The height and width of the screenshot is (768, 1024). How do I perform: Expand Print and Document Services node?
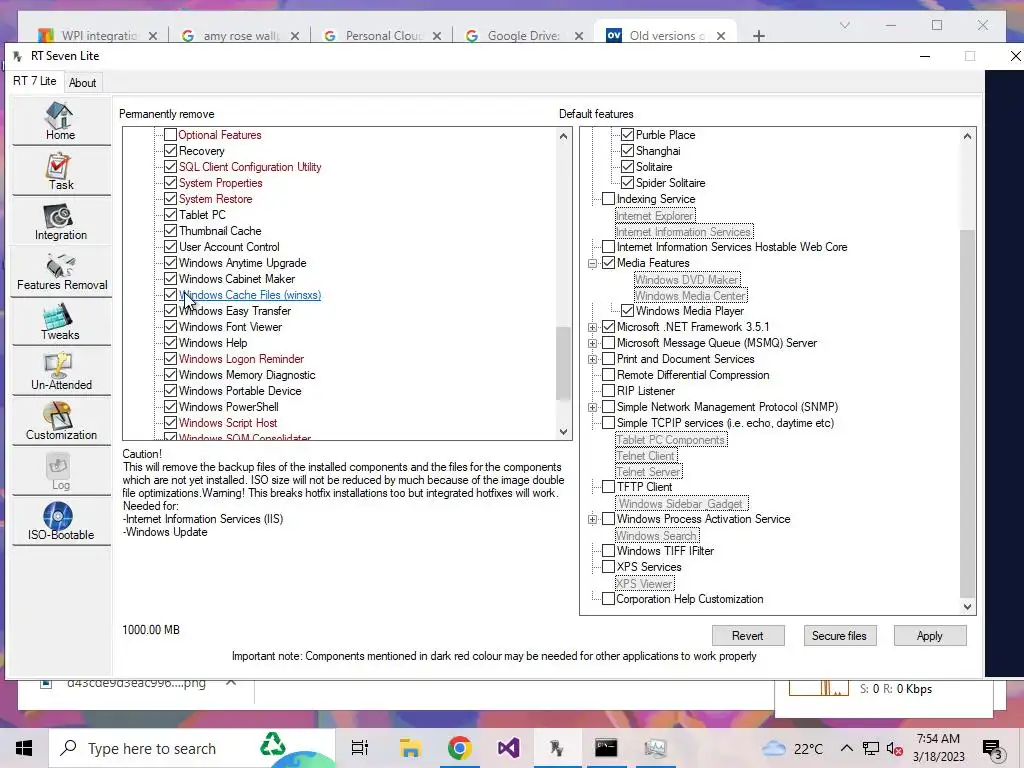coord(592,359)
